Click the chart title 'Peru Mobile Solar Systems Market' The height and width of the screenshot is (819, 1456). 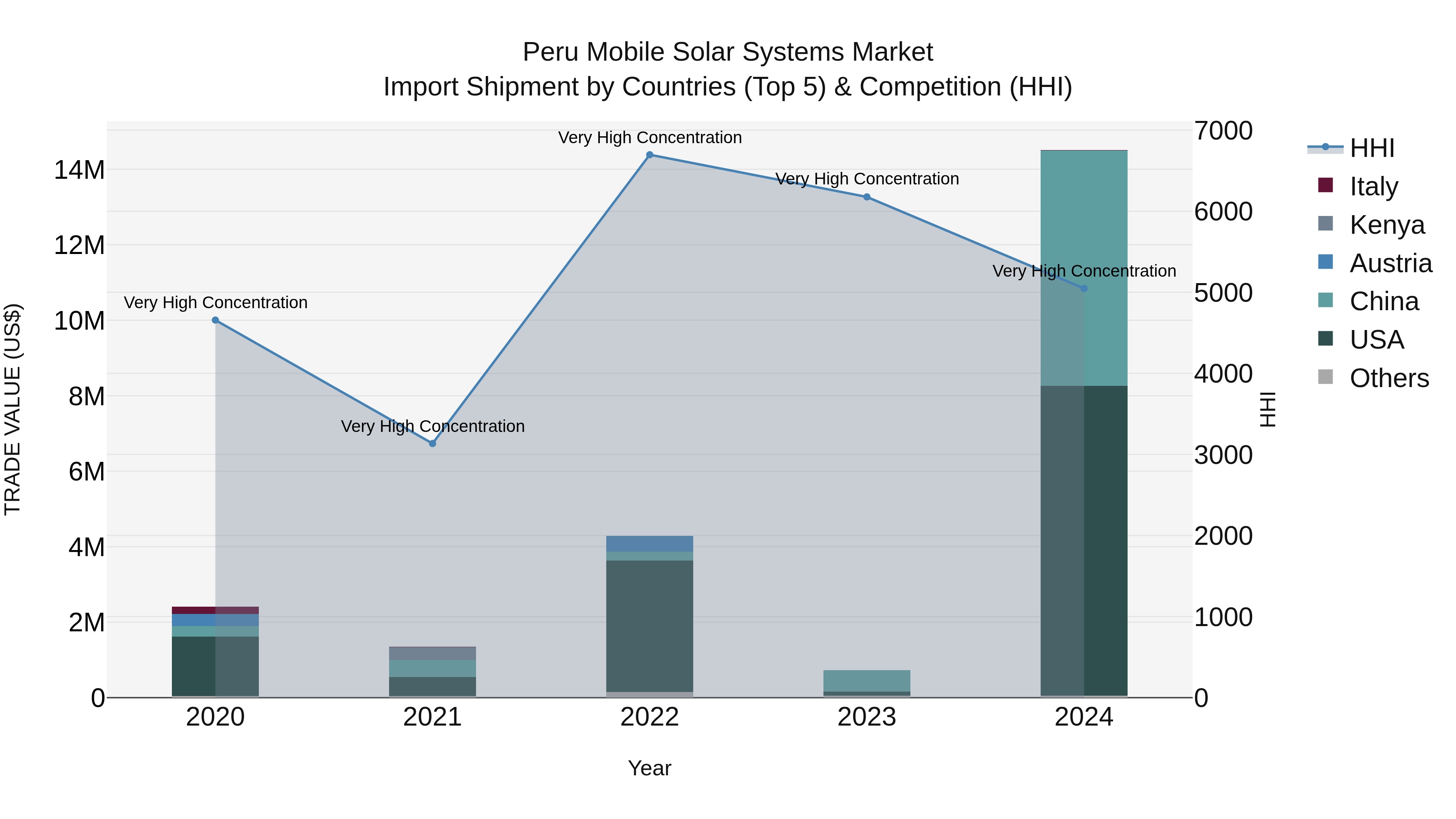click(728, 52)
